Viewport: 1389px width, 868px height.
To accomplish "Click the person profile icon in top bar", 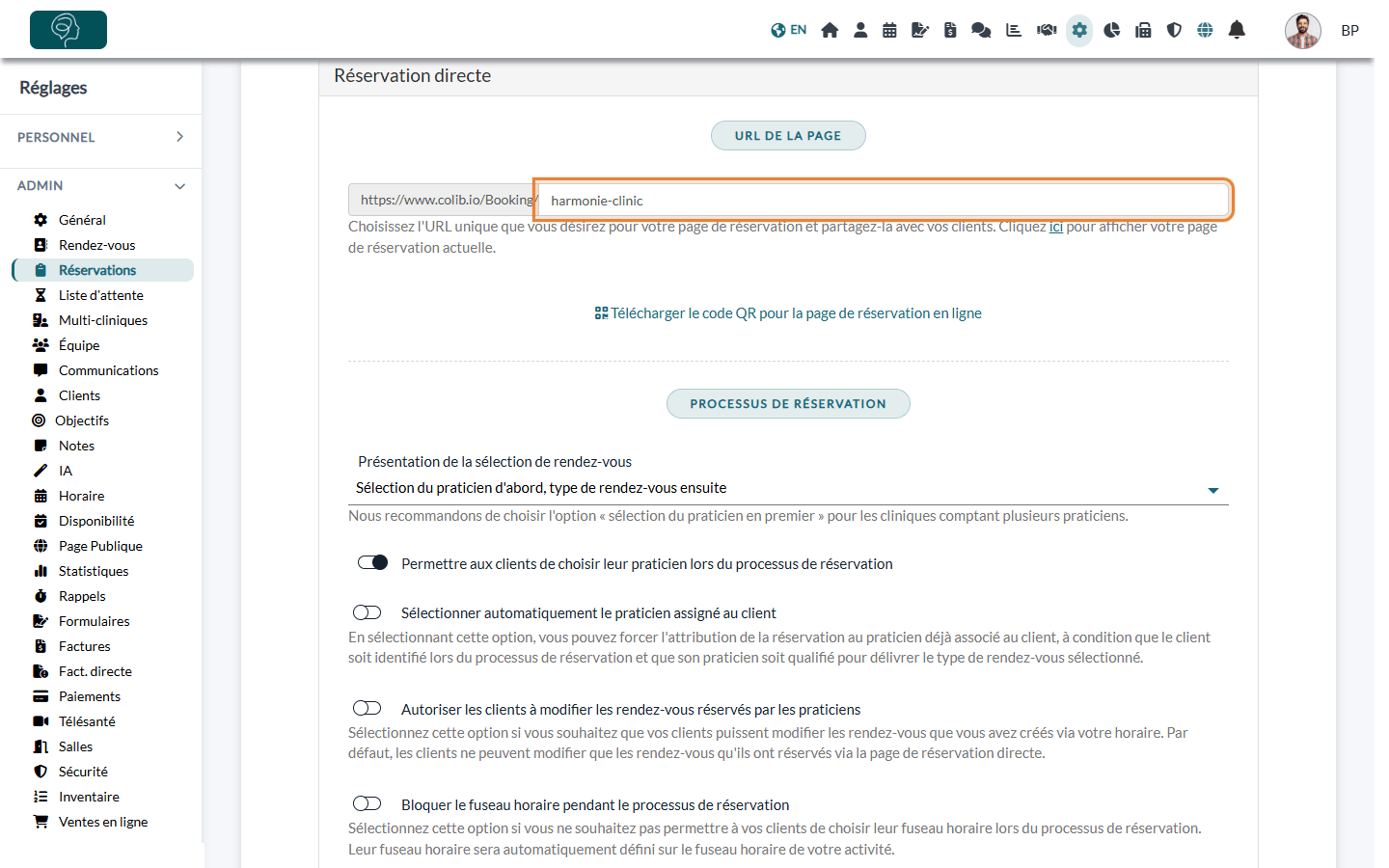I will click(860, 30).
